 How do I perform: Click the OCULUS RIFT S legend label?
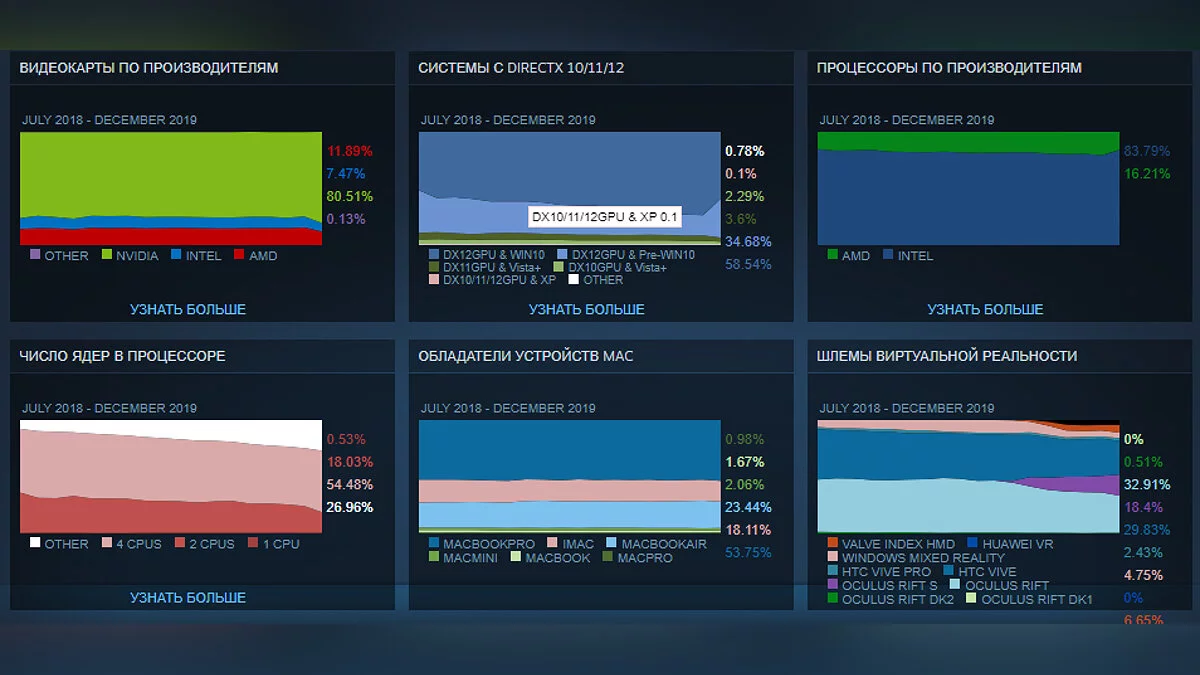coord(888,585)
